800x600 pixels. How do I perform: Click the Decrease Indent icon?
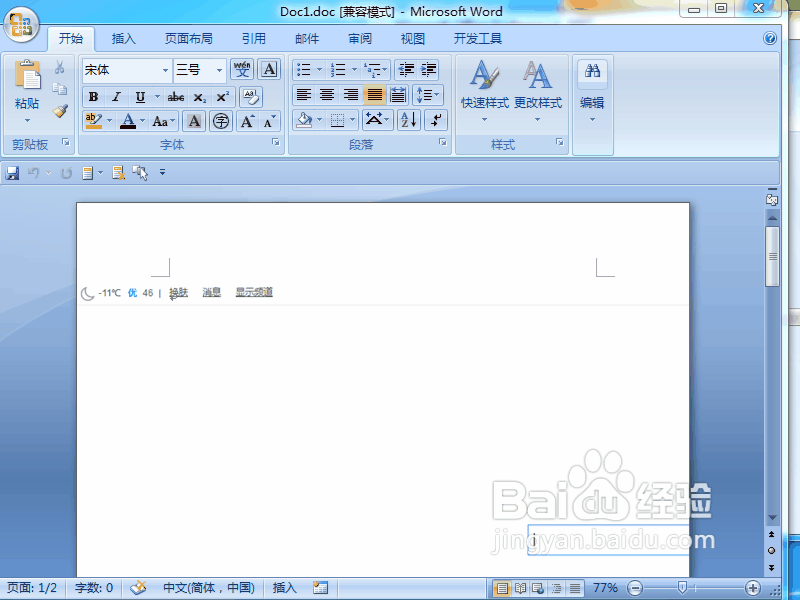(x=406, y=69)
